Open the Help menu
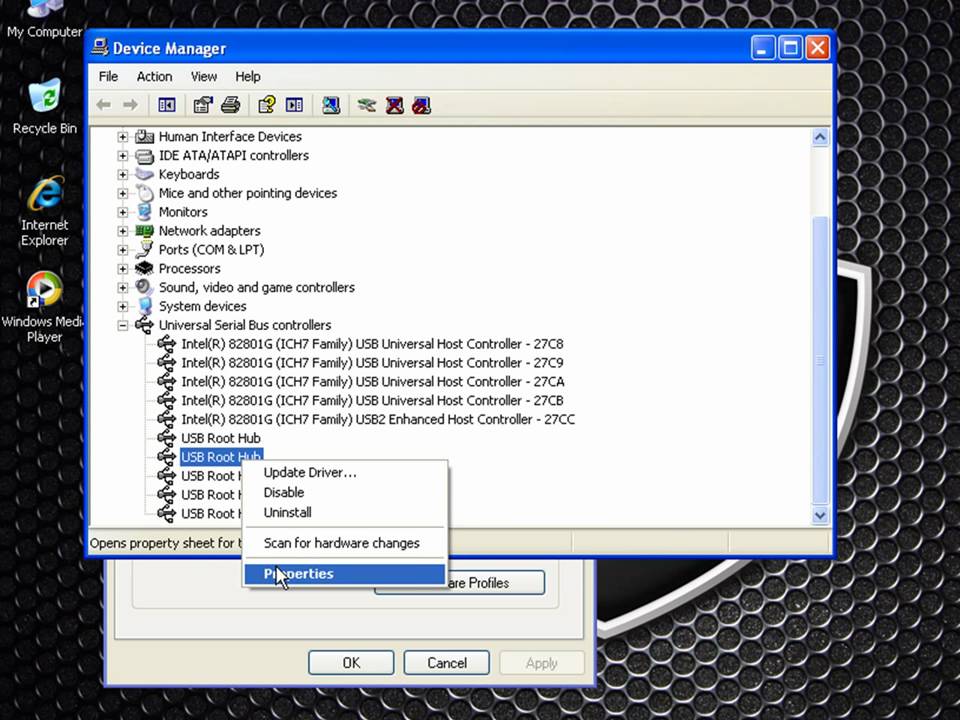Viewport: 960px width, 720px height. pyautogui.click(x=248, y=77)
